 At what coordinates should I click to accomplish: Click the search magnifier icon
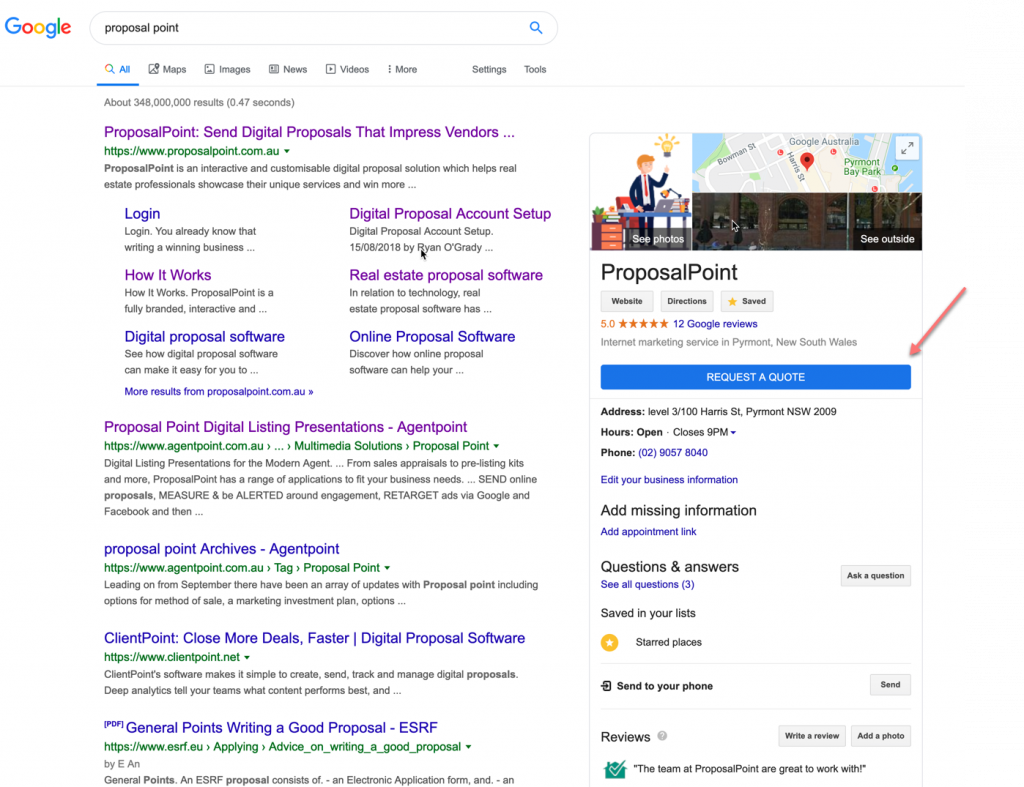[536, 27]
